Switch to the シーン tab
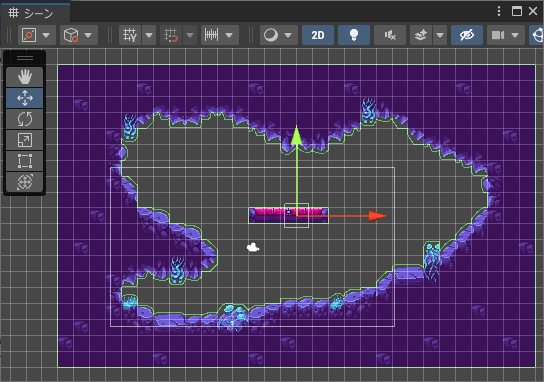Image resolution: width=544 pixels, height=382 pixels. (x=31, y=13)
